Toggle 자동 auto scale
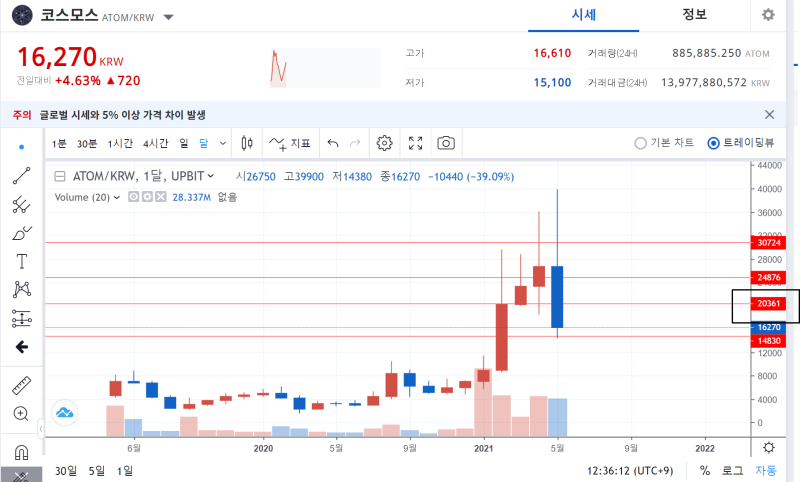The height and width of the screenshot is (482, 800). 766,470
